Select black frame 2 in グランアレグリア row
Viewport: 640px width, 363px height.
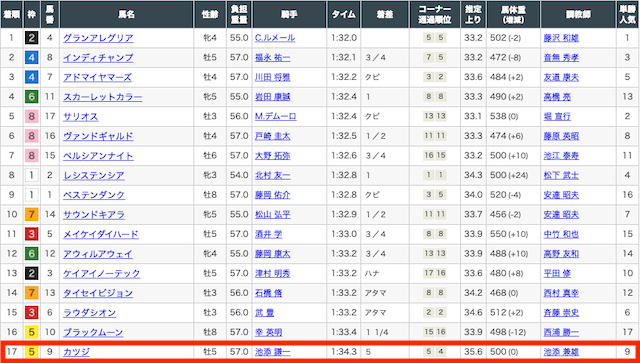[x=31, y=38]
